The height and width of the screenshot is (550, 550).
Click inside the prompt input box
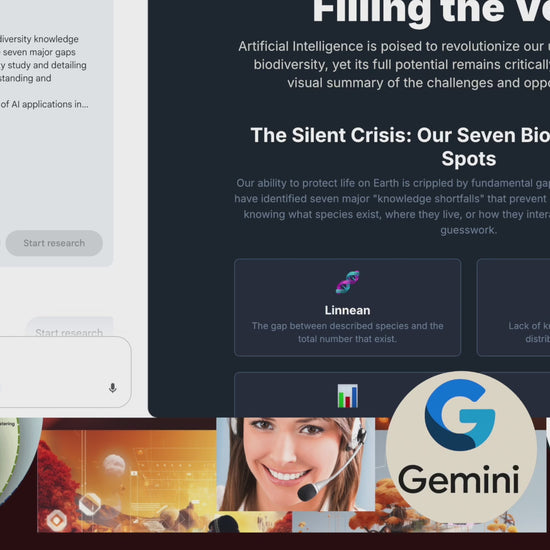tap(53, 372)
